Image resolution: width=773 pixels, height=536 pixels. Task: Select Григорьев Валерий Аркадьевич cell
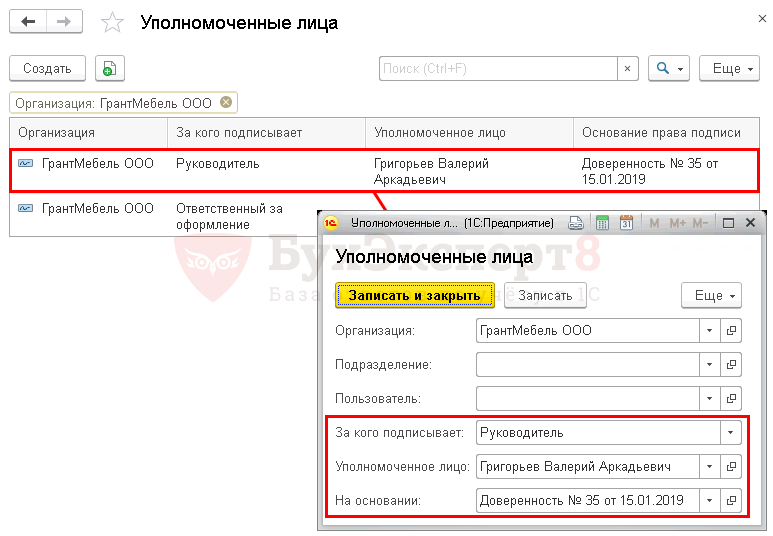[431, 171]
